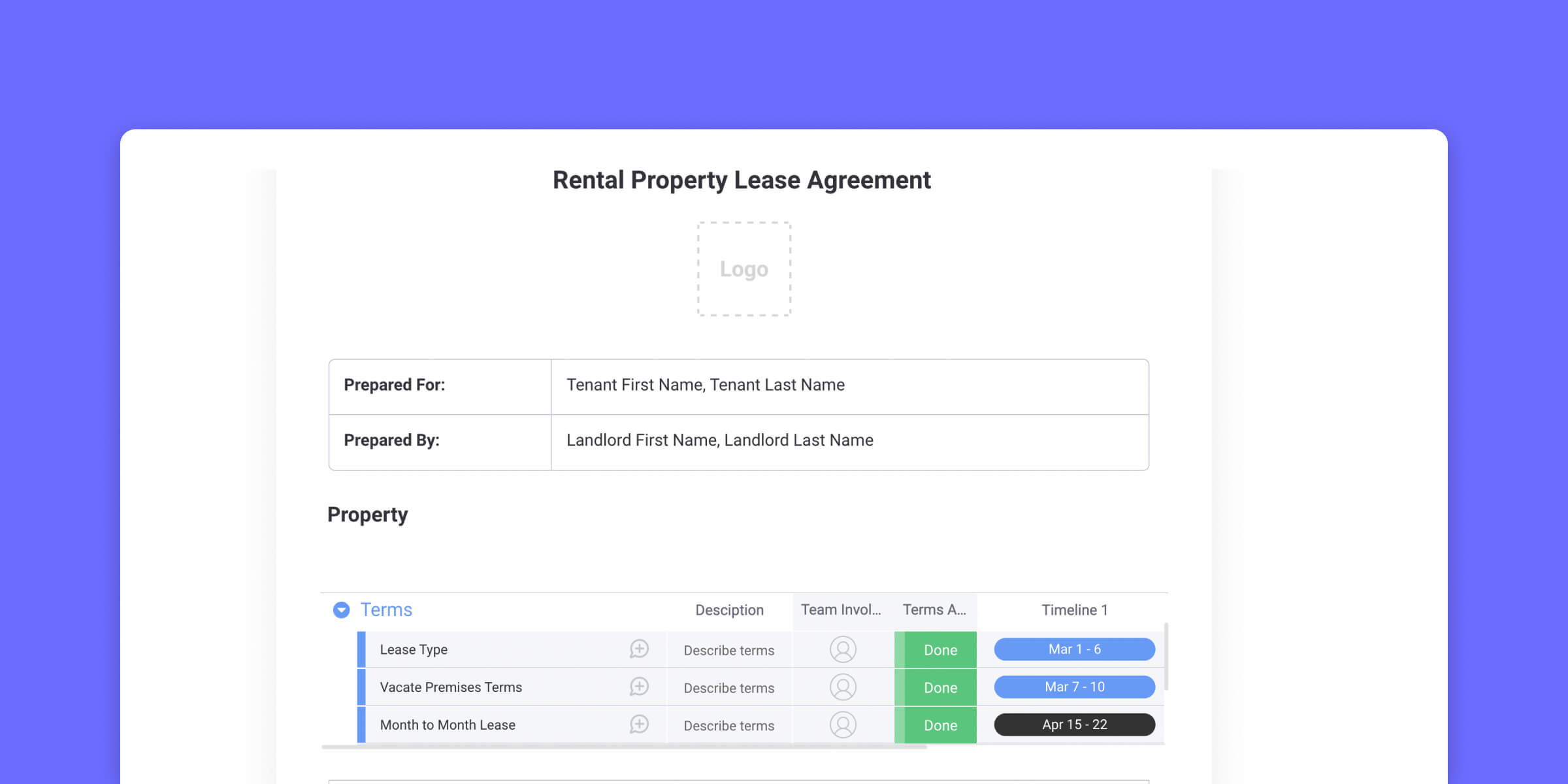
Task: Click the Mar 1 - 6 timeline pill
Action: click(1074, 649)
